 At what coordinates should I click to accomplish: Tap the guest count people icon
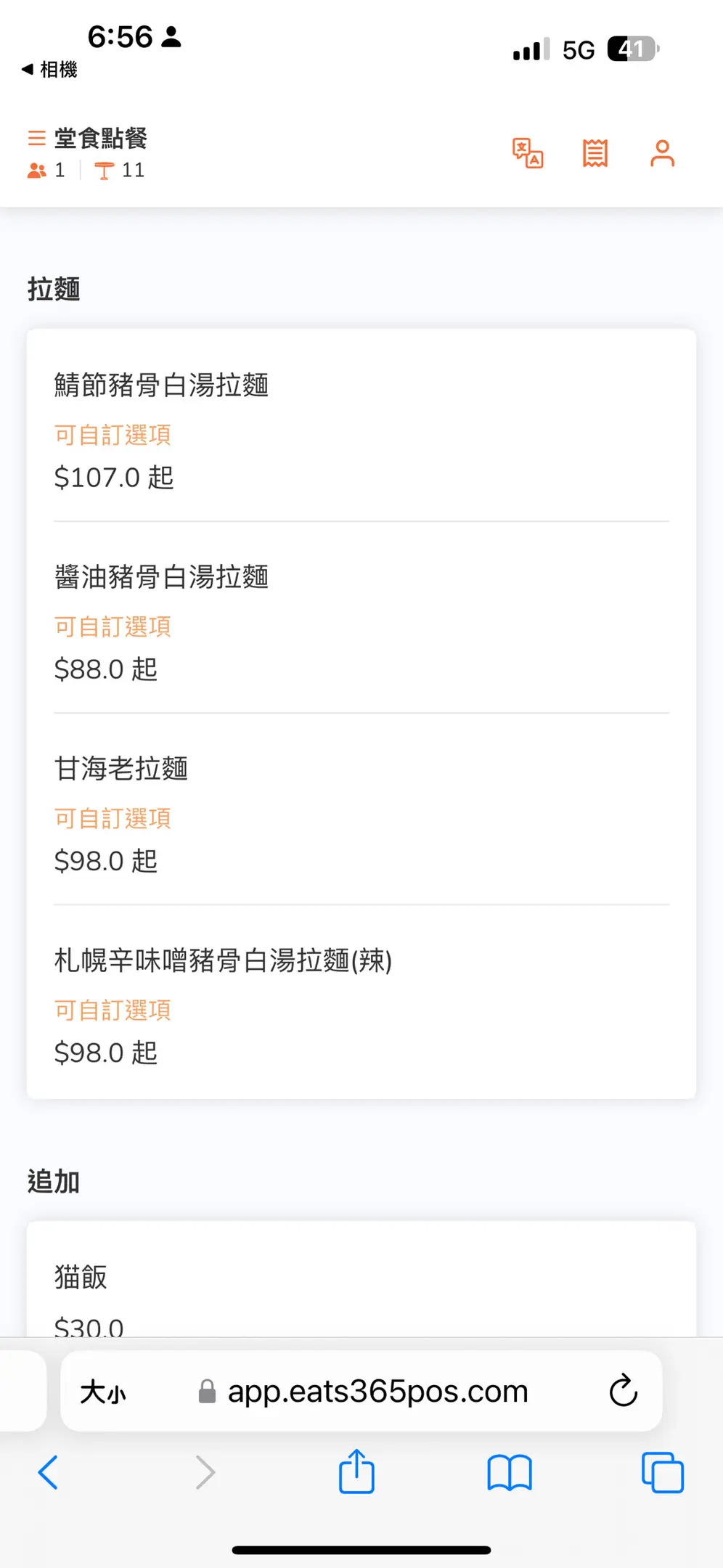coord(37,171)
